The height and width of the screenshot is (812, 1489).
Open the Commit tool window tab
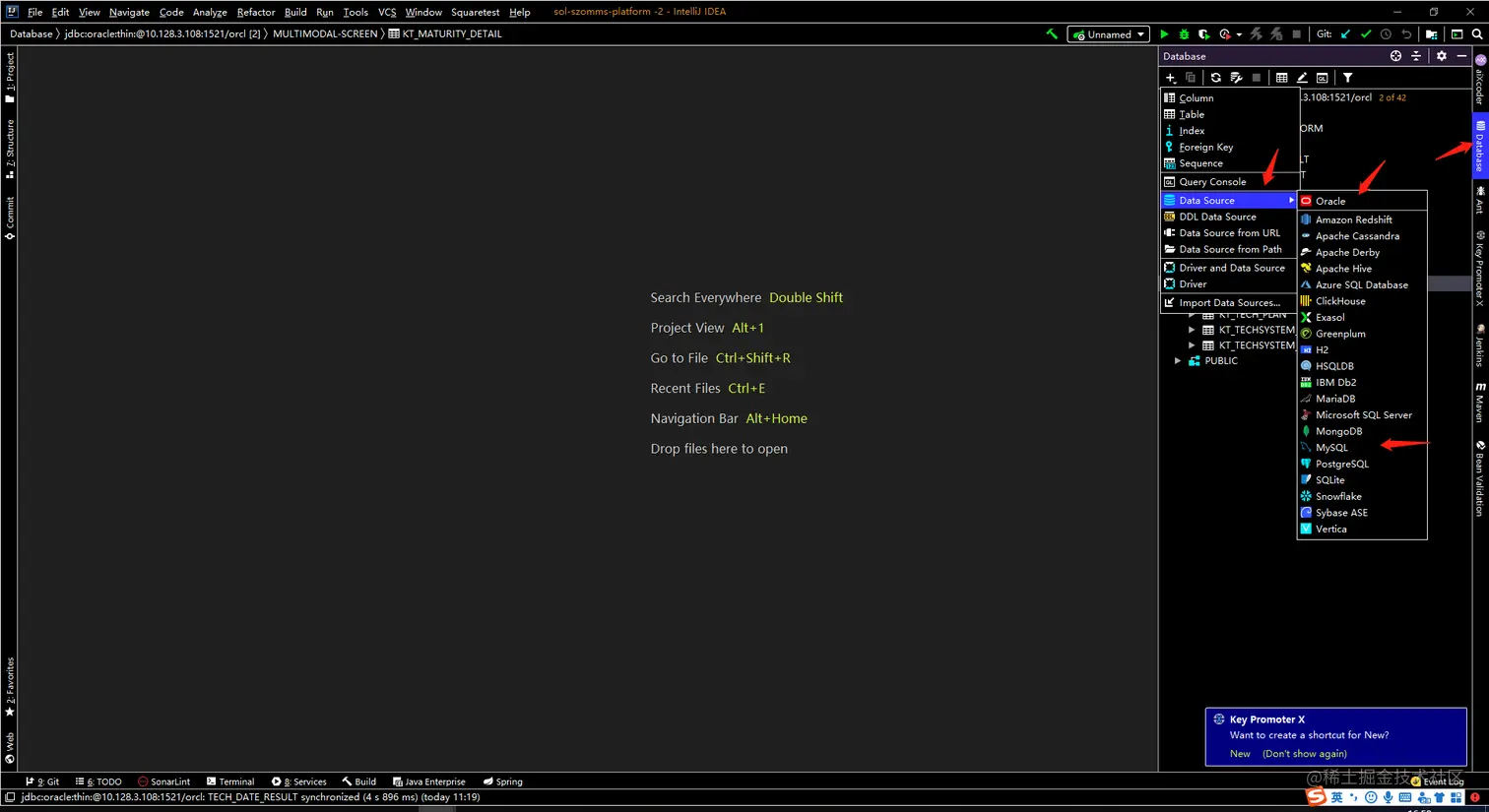click(10, 218)
